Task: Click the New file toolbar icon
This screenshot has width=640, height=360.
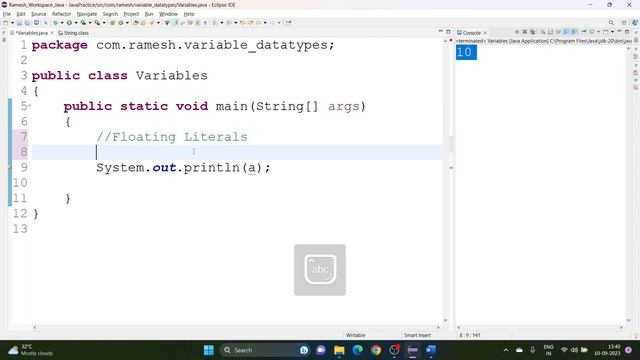Action: click(x=5, y=23)
